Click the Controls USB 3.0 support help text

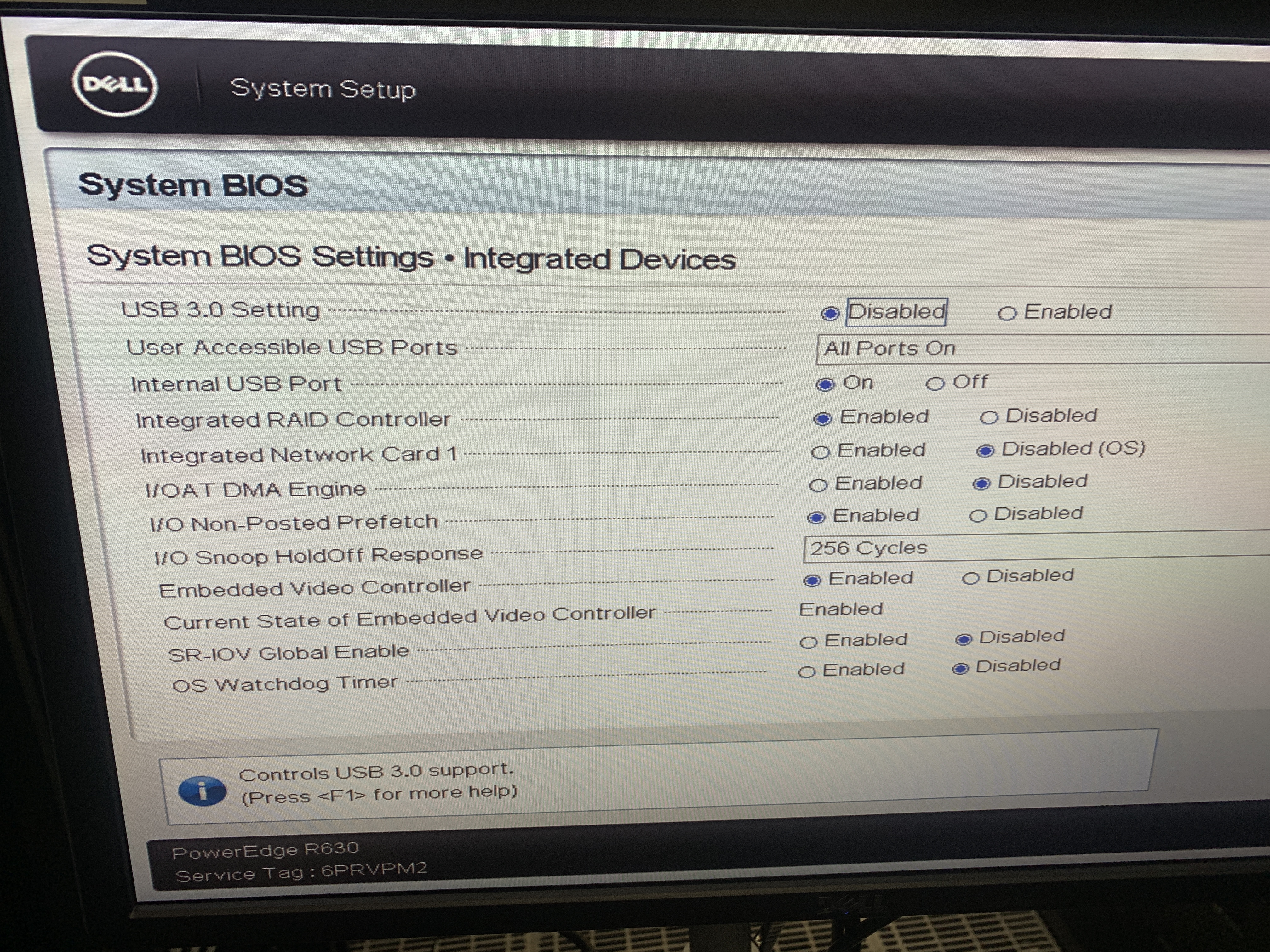pyautogui.click(x=376, y=772)
